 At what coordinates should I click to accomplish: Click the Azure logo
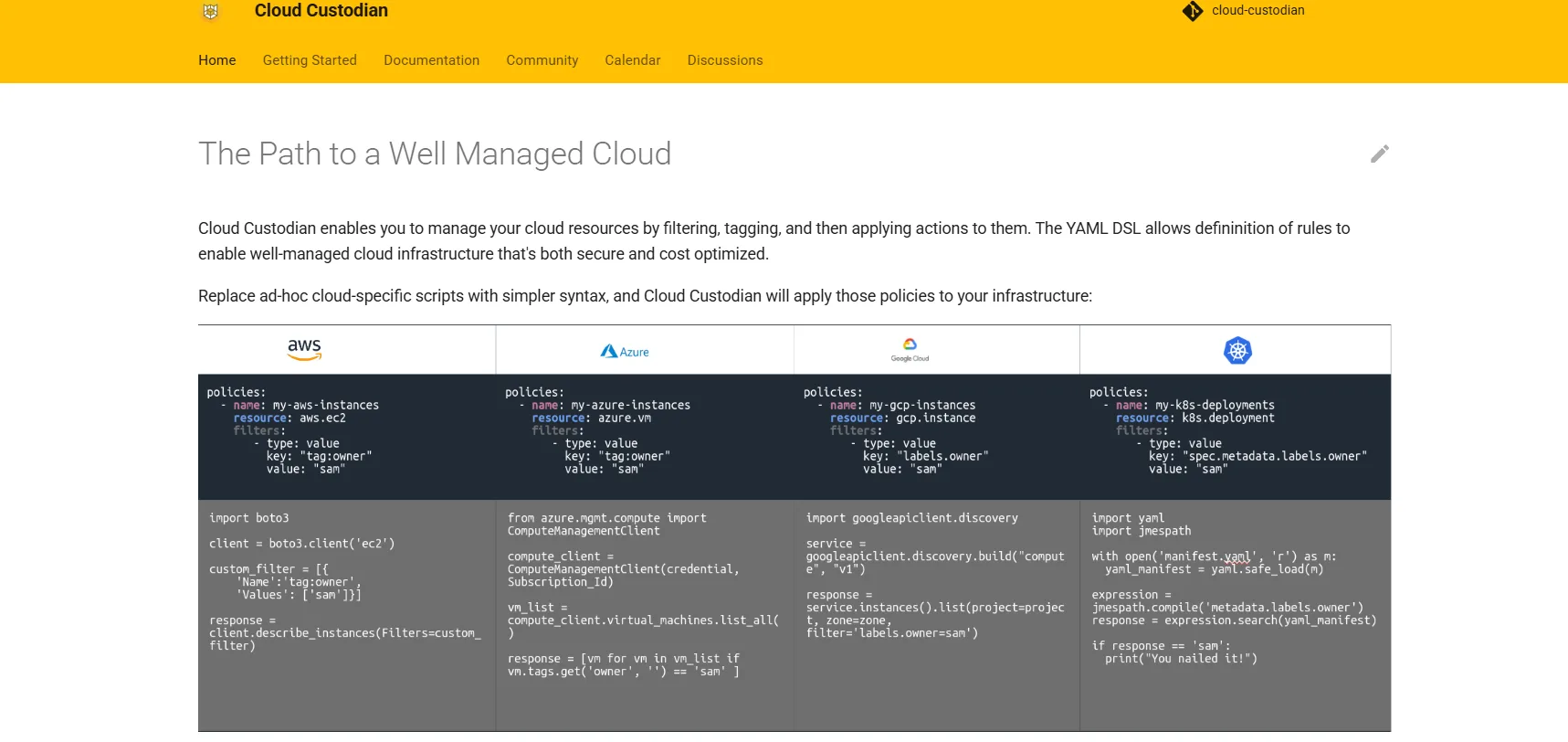coord(625,352)
